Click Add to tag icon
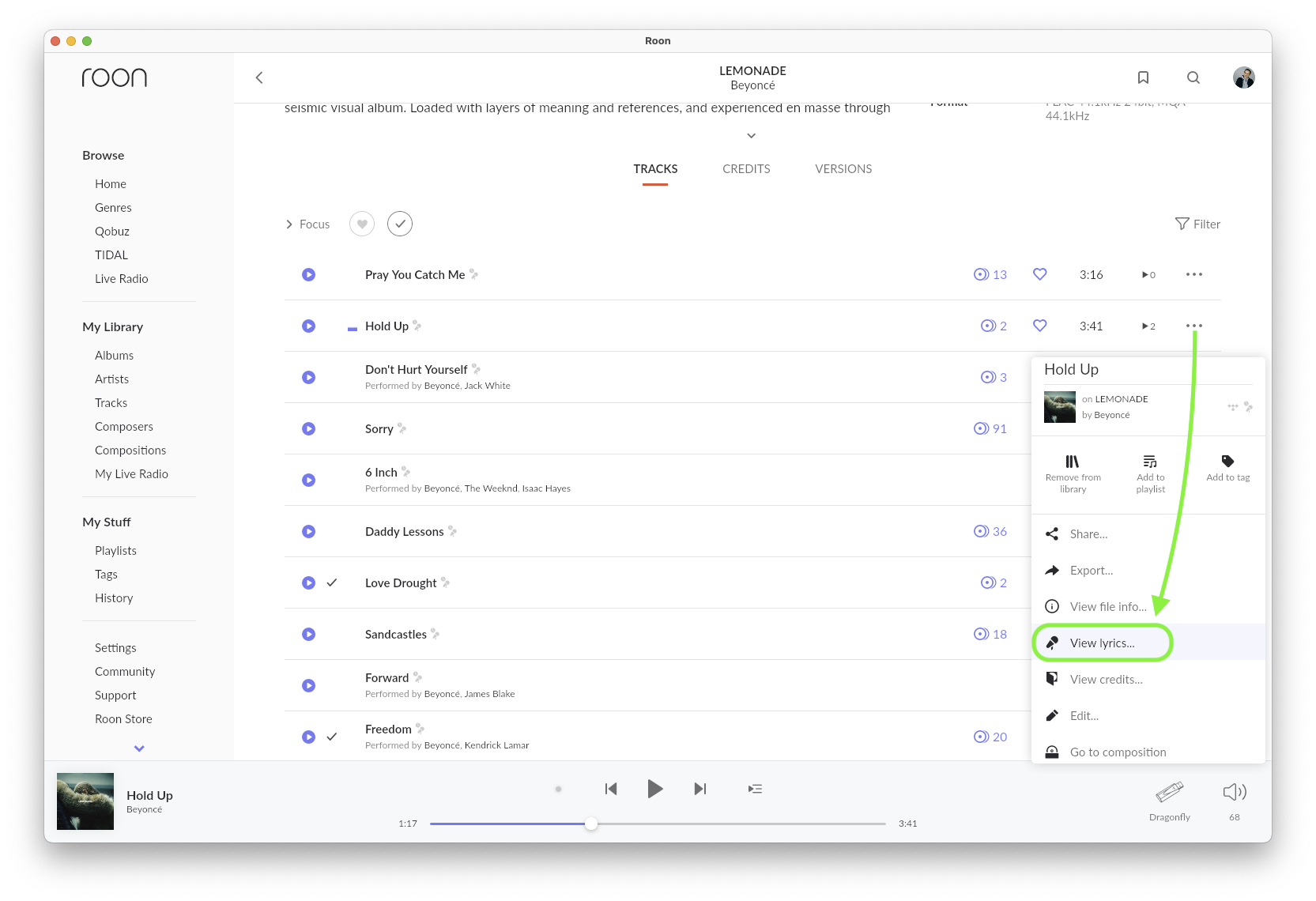This screenshot has width=1316, height=901. click(x=1227, y=461)
